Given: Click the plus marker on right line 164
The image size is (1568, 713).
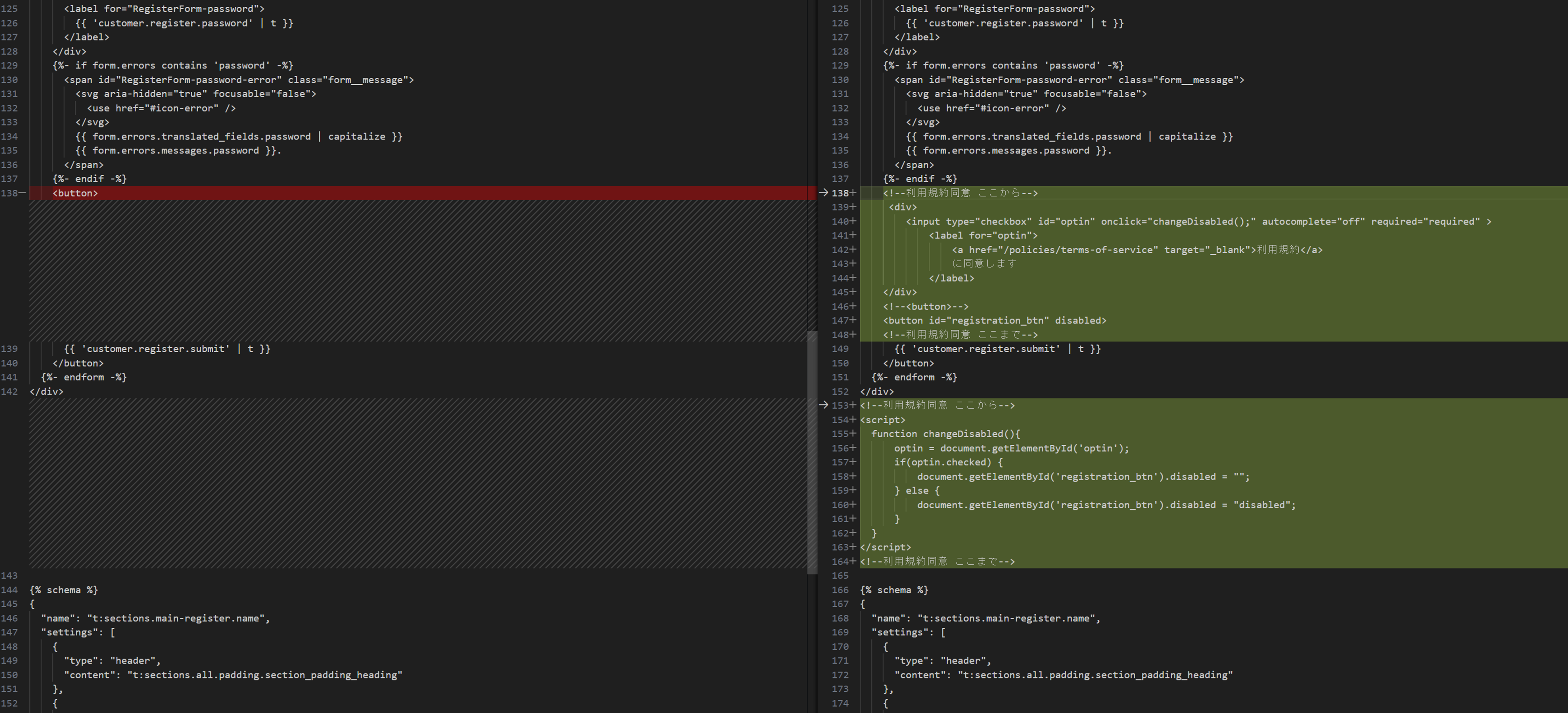Looking at the screenshot, I should tap(853, 561).
